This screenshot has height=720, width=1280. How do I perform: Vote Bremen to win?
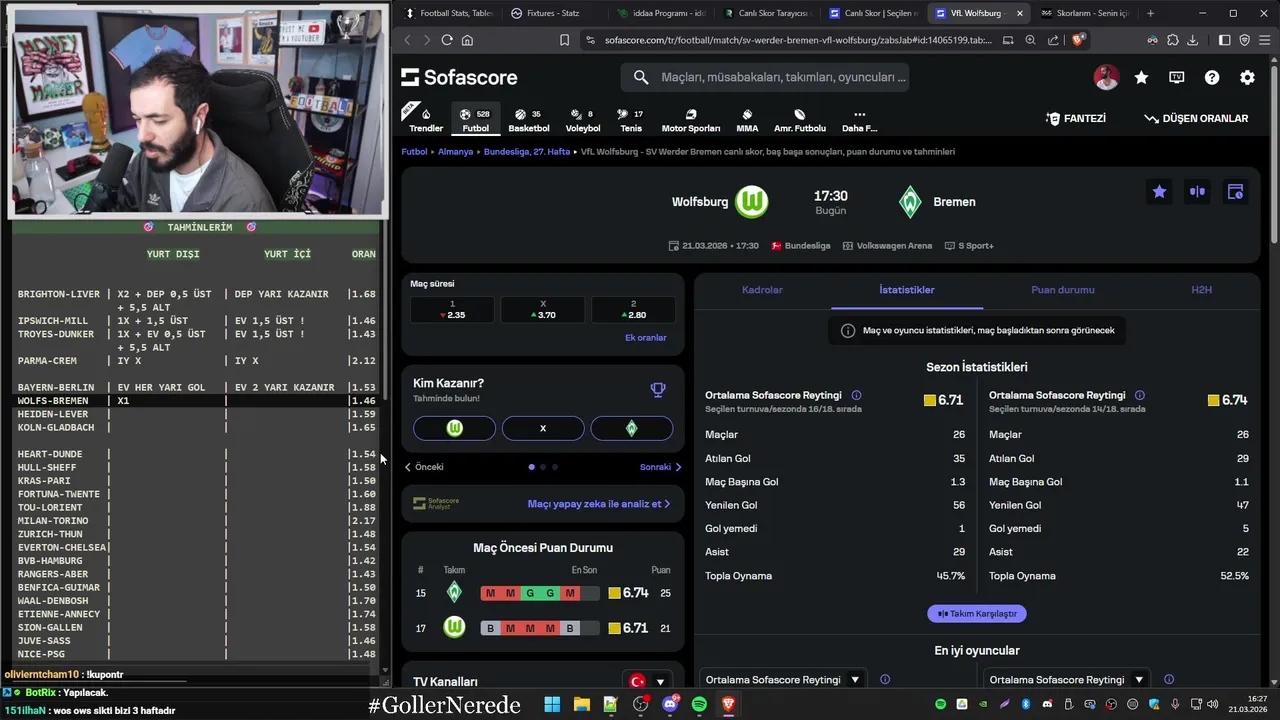pyautogui.click(x=631, y=428)
